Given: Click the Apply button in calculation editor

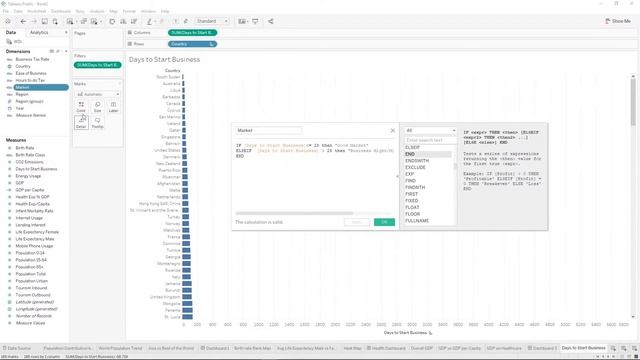Looking at the screenshot, I should pyautogui.click(x=357, y=222).
